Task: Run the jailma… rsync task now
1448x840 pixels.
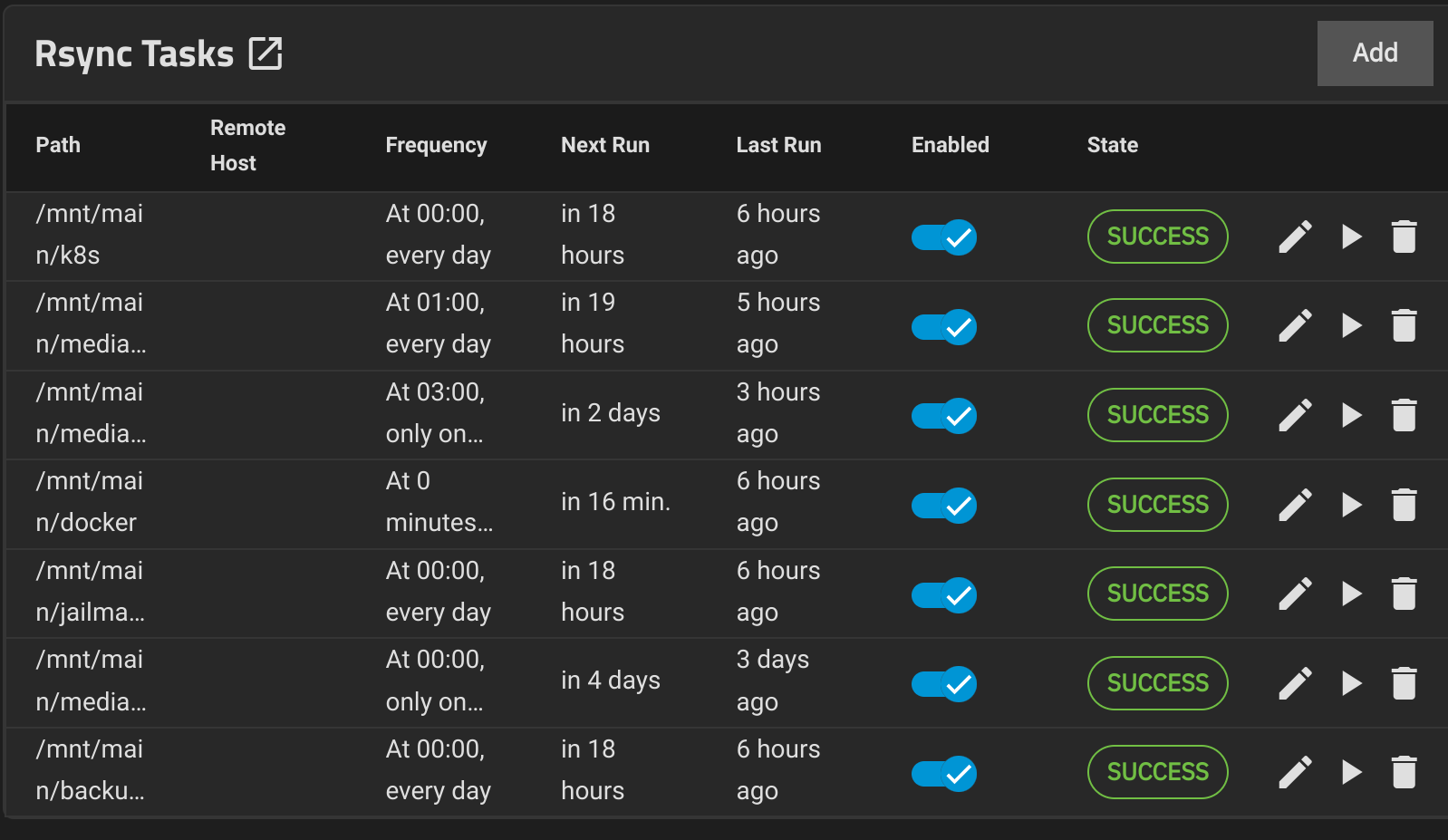Action: tap(1351, 594)
